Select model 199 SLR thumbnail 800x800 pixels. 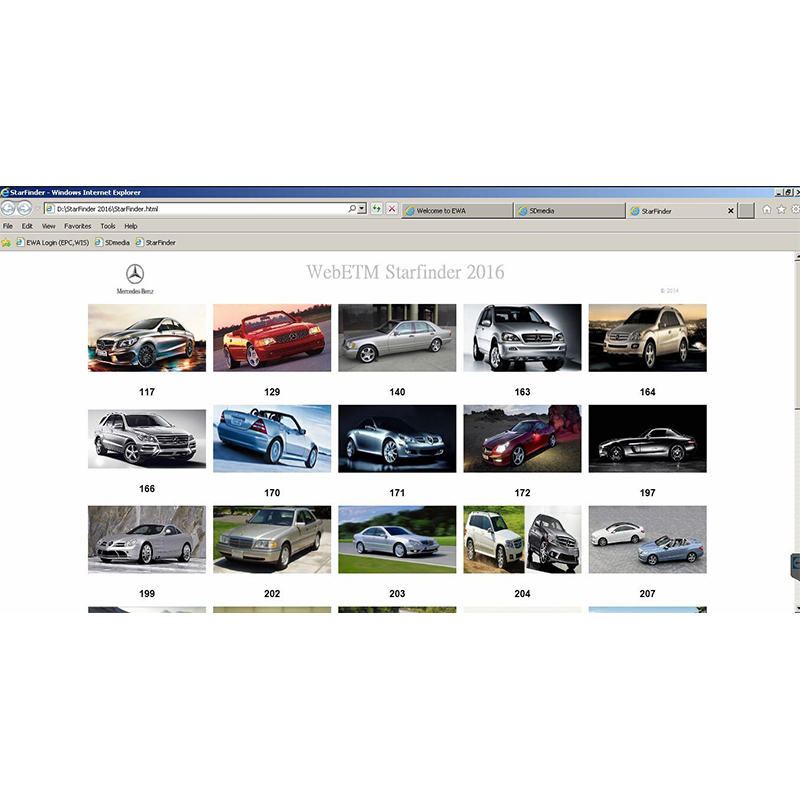pyautogui.click(x=147, y=540)
